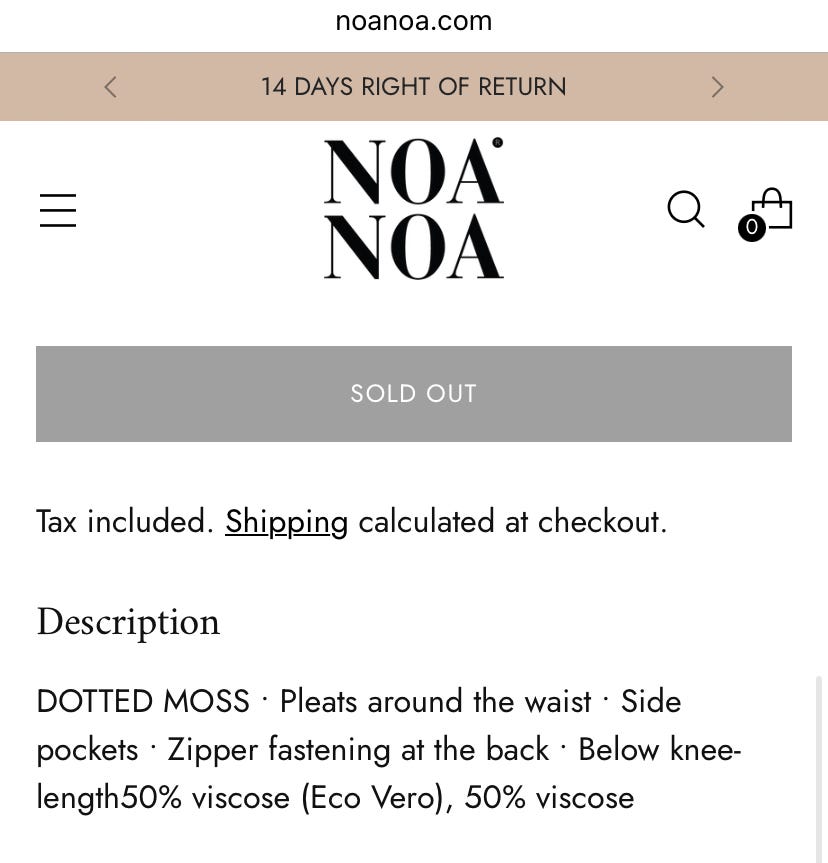Viewport: 828px width, 863px height.
Task: Click the "Pleats around the waist" text
Action: pos(435,702)
